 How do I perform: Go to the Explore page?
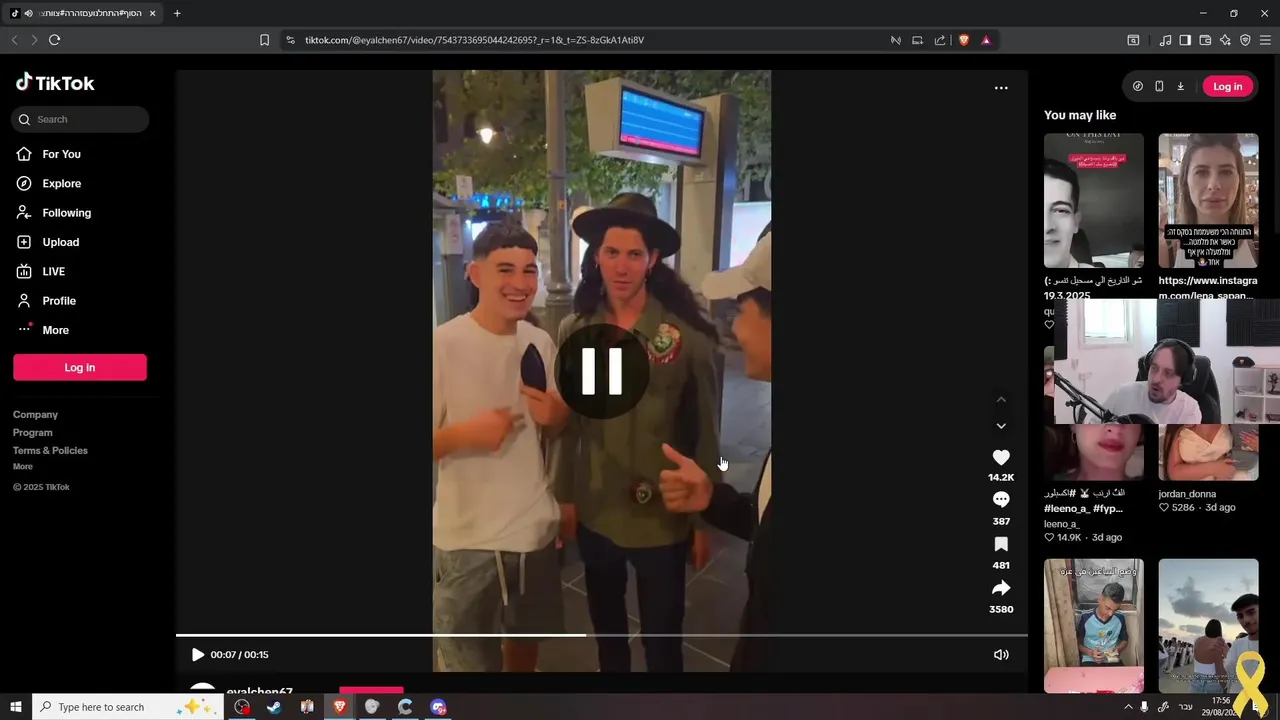pyautogui.click(x=61, y=183)
